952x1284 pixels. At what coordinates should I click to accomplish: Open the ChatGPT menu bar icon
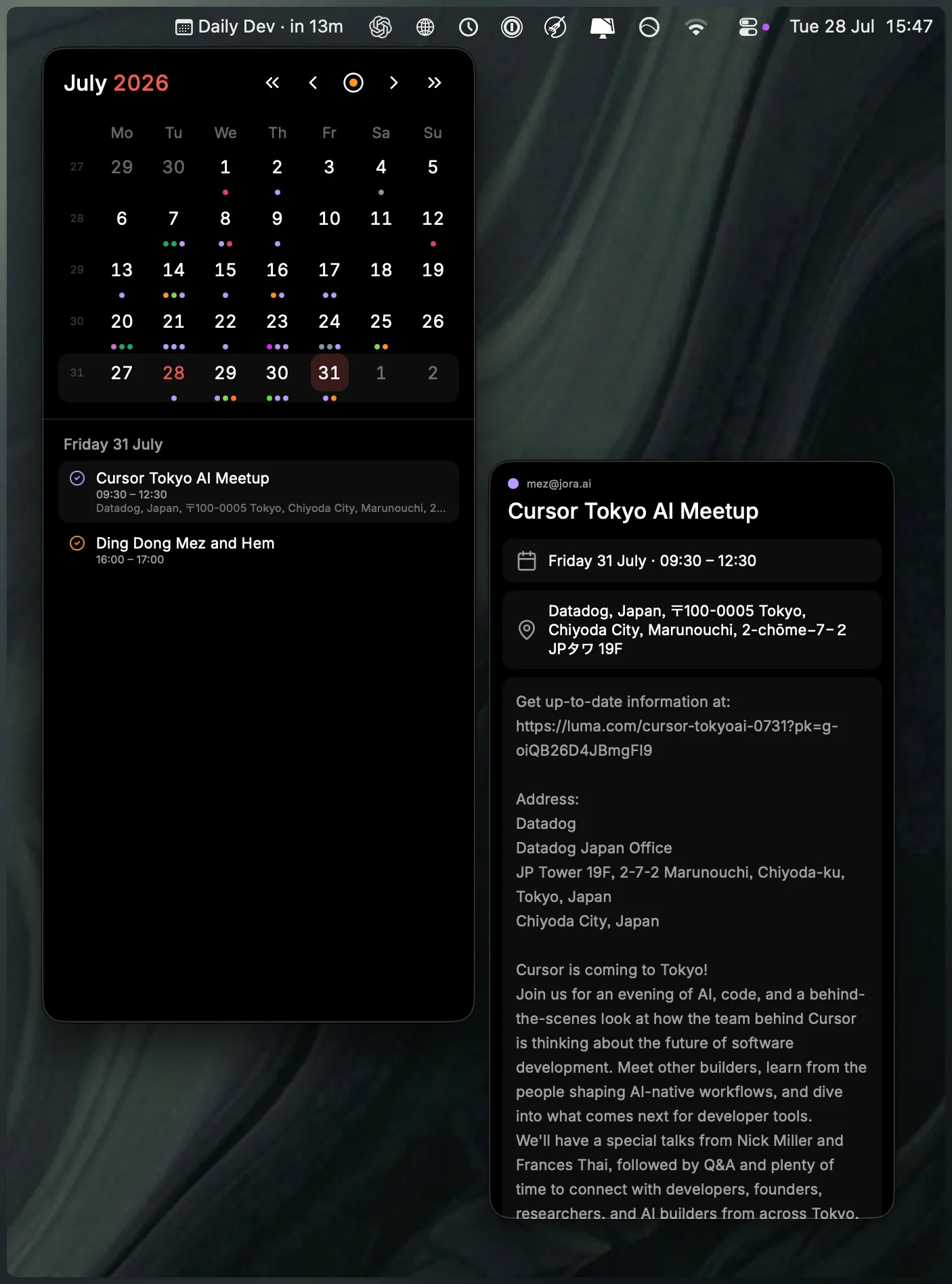(x=381, y=27)
